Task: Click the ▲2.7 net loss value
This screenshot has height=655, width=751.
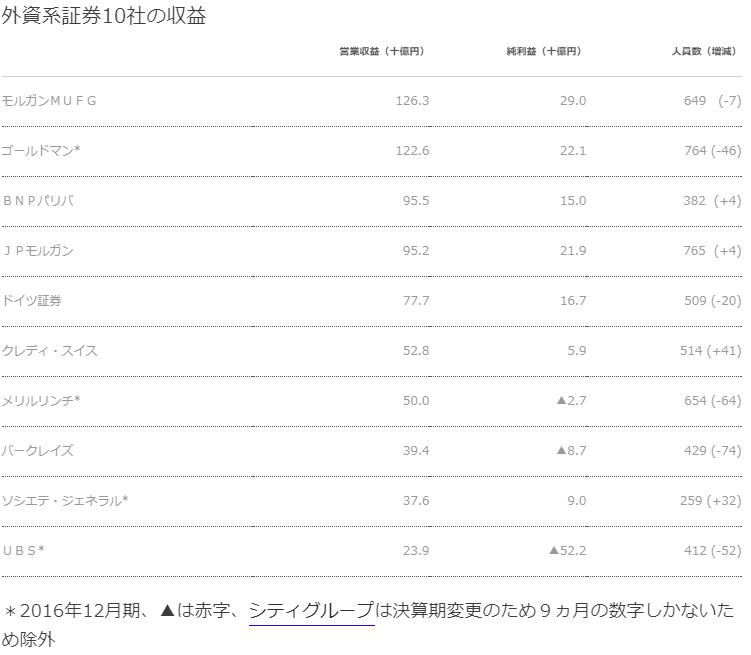Action: tap(571, 401)
